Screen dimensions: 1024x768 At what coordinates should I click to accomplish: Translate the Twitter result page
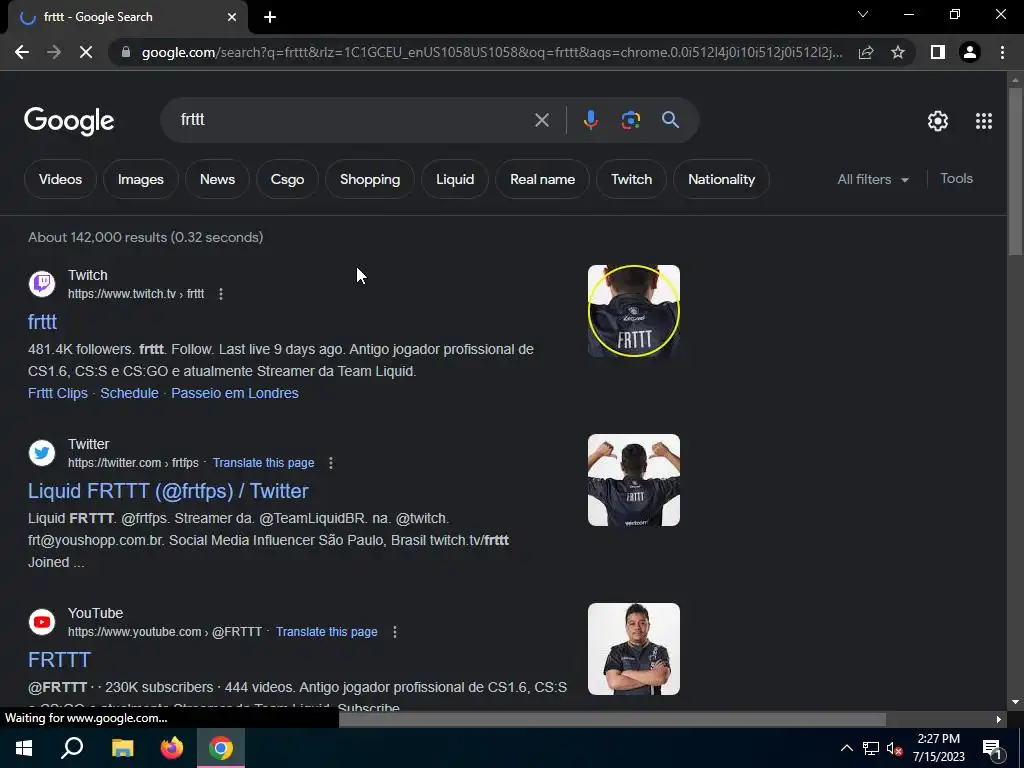click(x=263, y=463)
